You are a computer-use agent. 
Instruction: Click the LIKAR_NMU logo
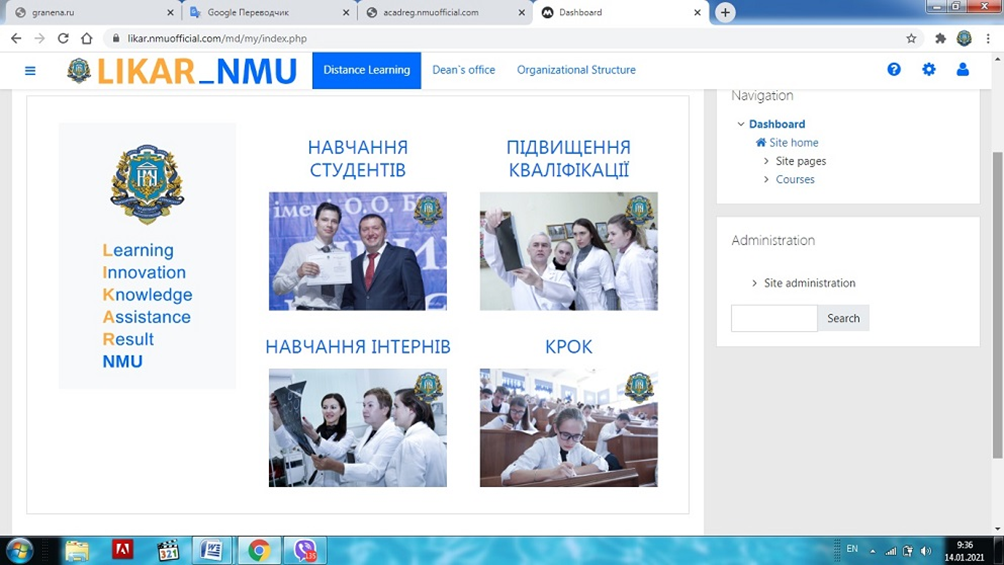[182, 71]
